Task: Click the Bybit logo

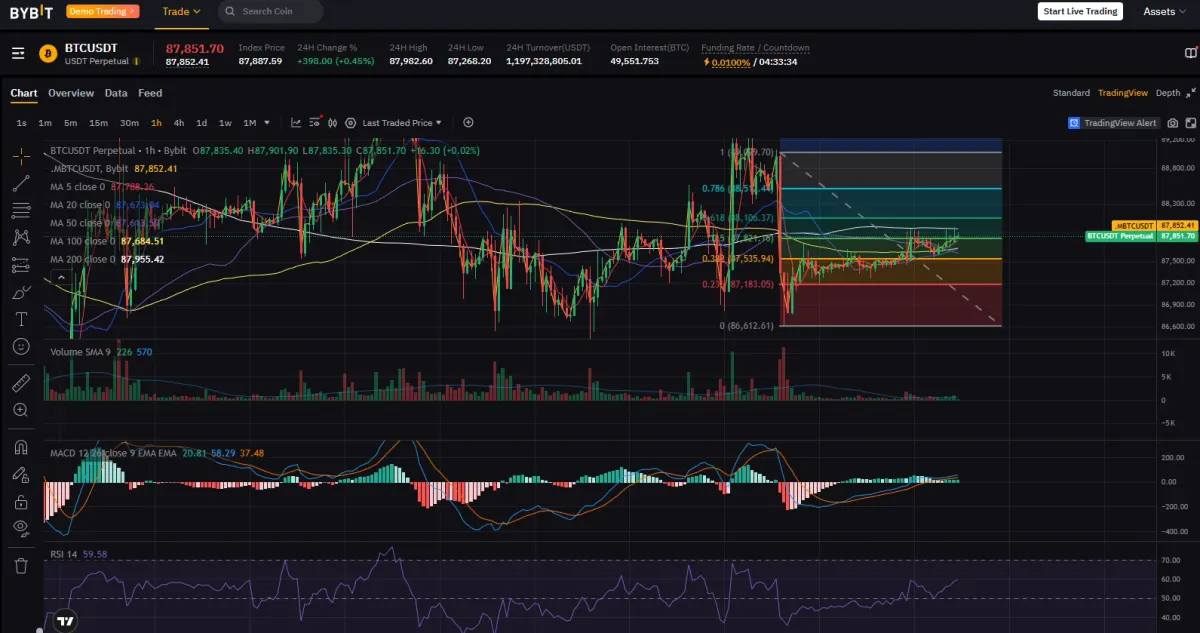Action: [x=31, y=11]
